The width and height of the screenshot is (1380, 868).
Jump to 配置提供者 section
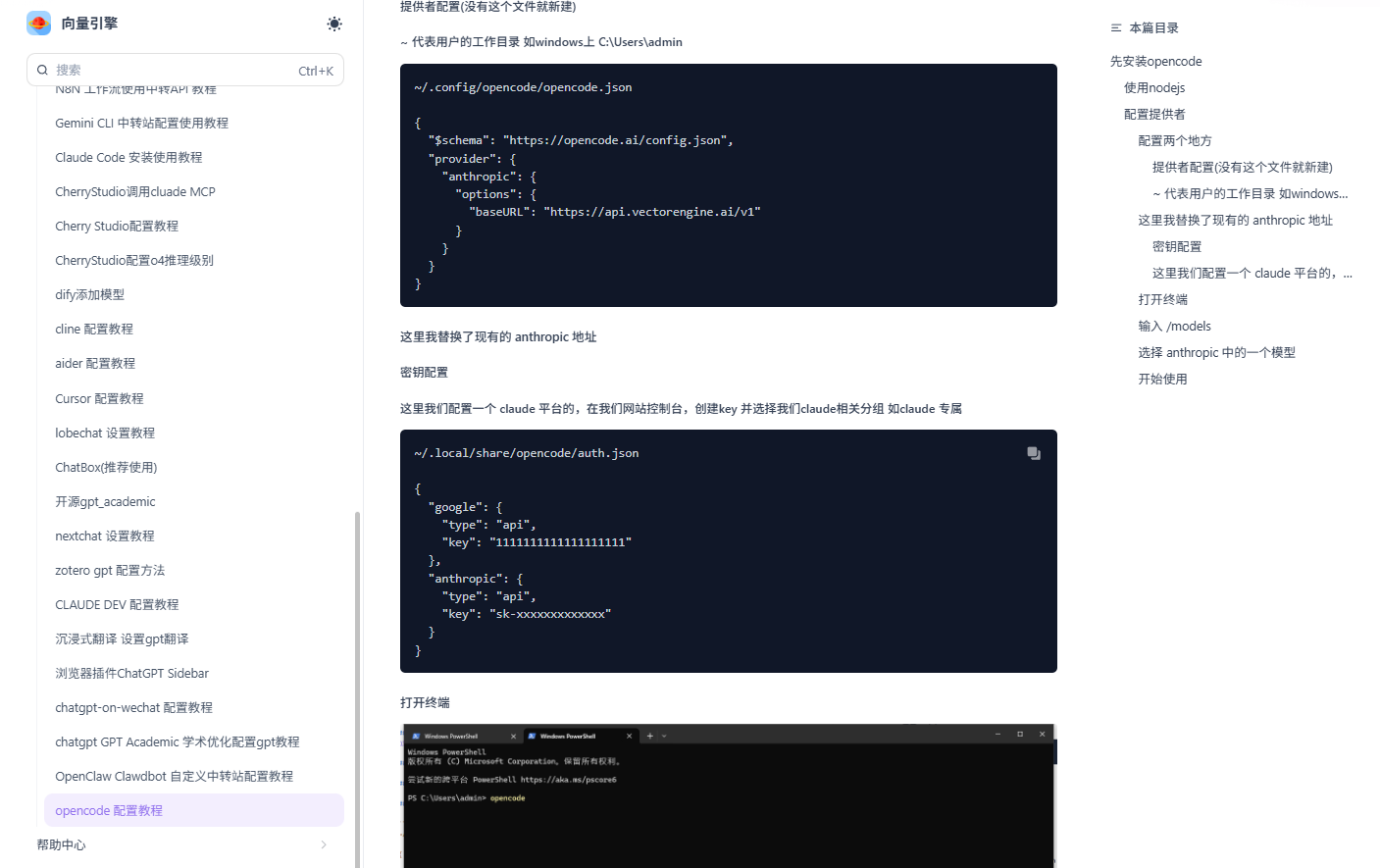pos(1154,114)
